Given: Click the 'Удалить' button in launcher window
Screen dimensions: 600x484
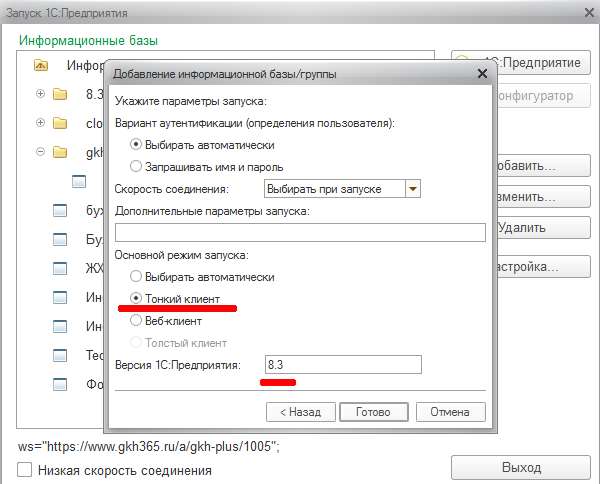Looking at the screenshot, I should coord(543,228).
